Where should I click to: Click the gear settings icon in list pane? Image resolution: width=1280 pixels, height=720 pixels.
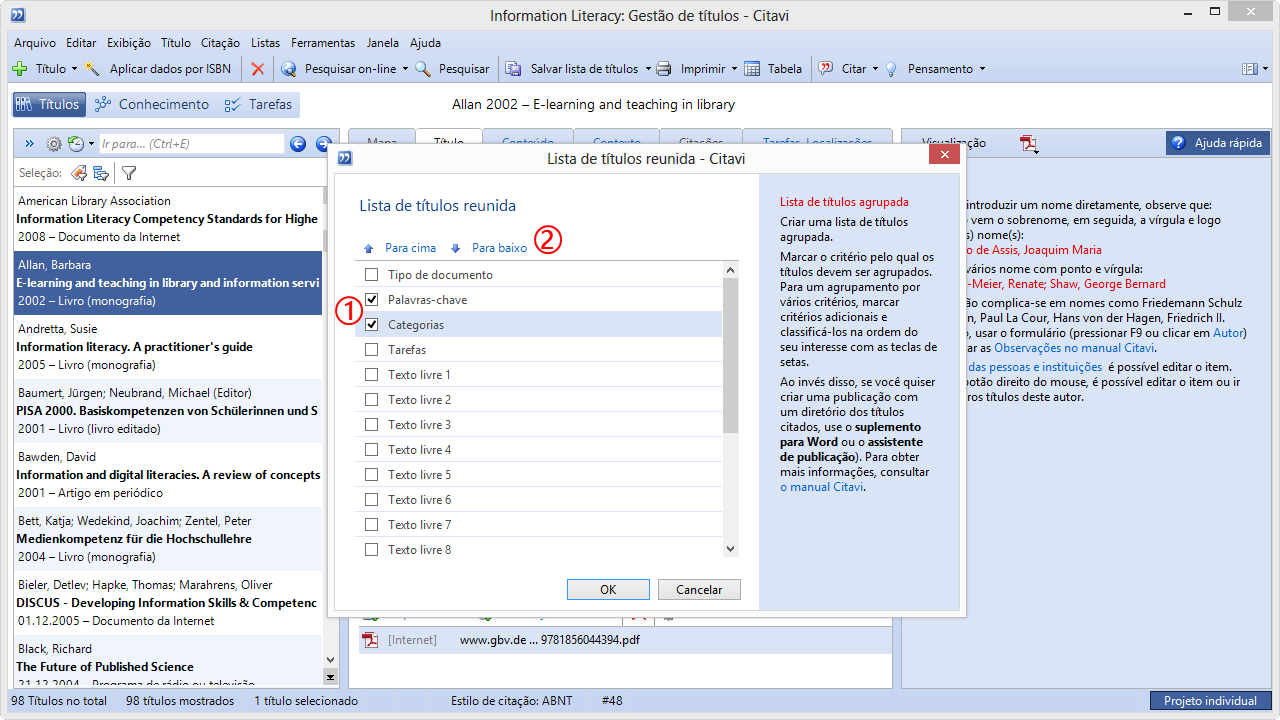tap(54, 144)
